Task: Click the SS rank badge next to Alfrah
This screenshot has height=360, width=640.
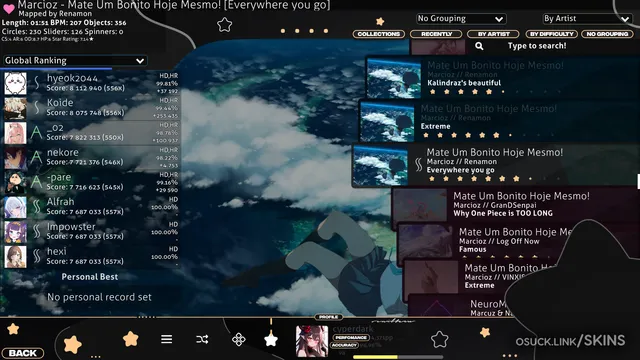Action: coord(37,207)
